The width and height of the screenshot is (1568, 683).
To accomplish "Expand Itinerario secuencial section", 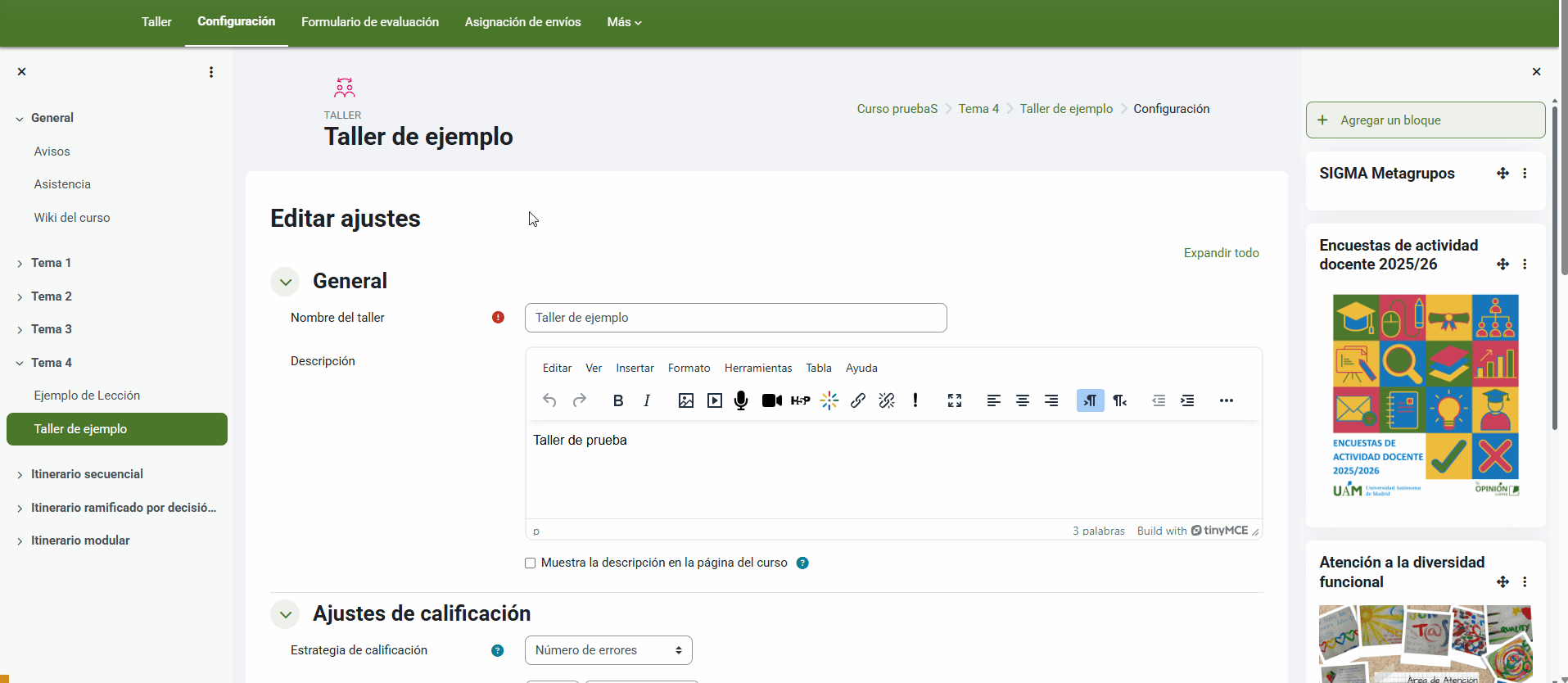I will (20, 475).
